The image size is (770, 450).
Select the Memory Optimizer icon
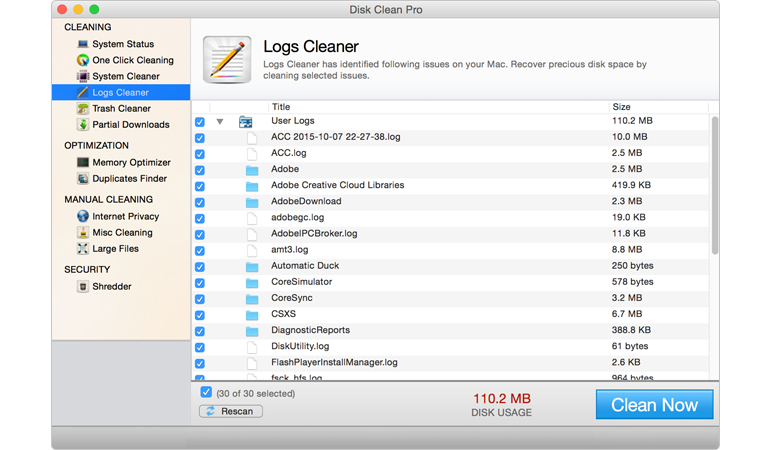coord(83,162)
